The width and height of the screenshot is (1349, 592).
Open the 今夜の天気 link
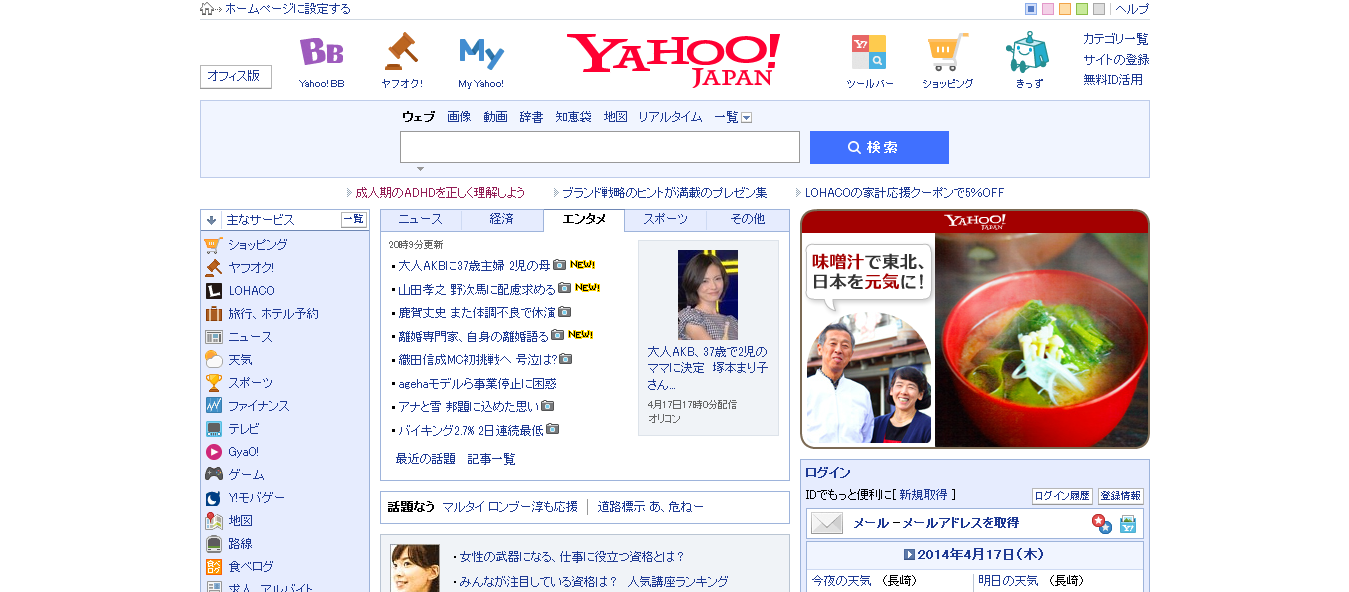click(841, 581)
